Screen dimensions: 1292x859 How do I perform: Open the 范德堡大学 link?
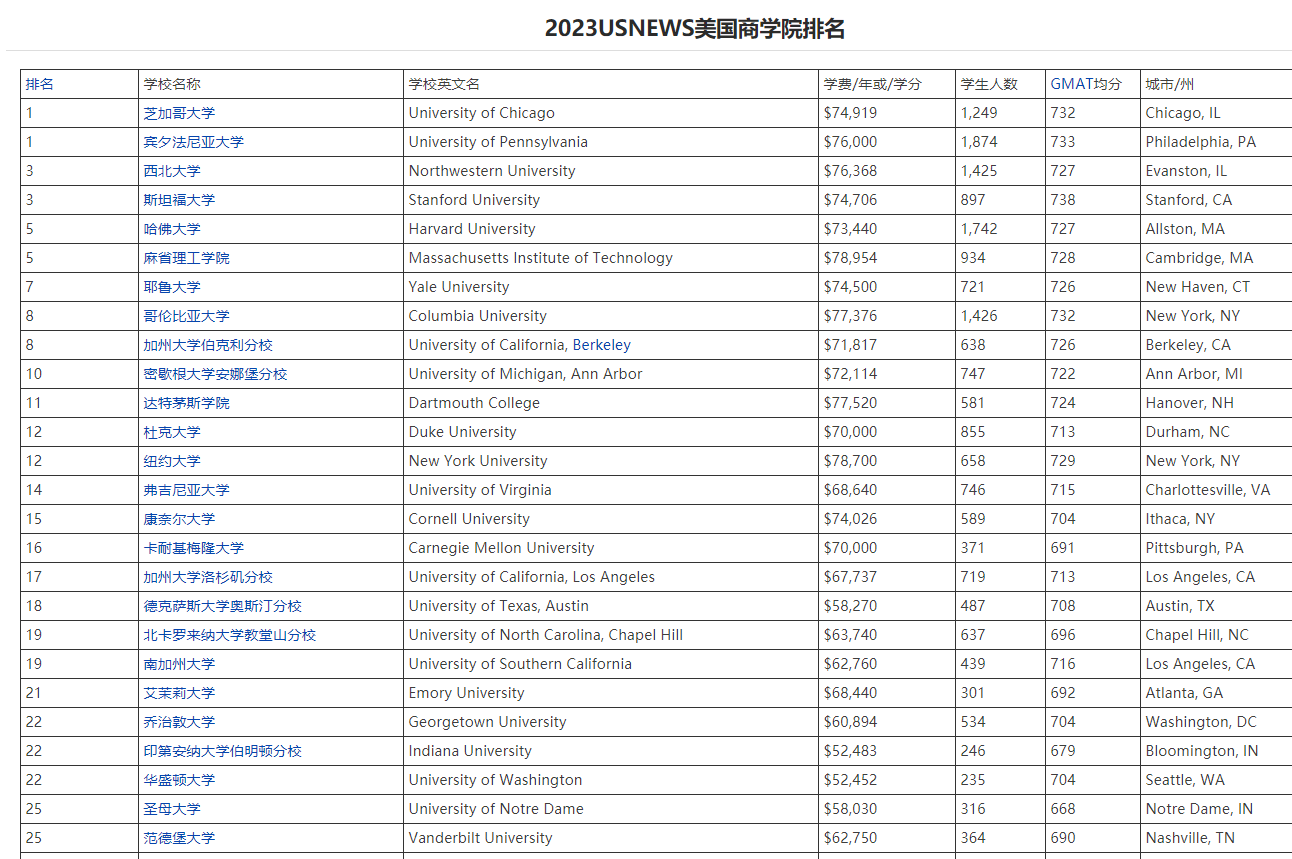tap(179, 838)
